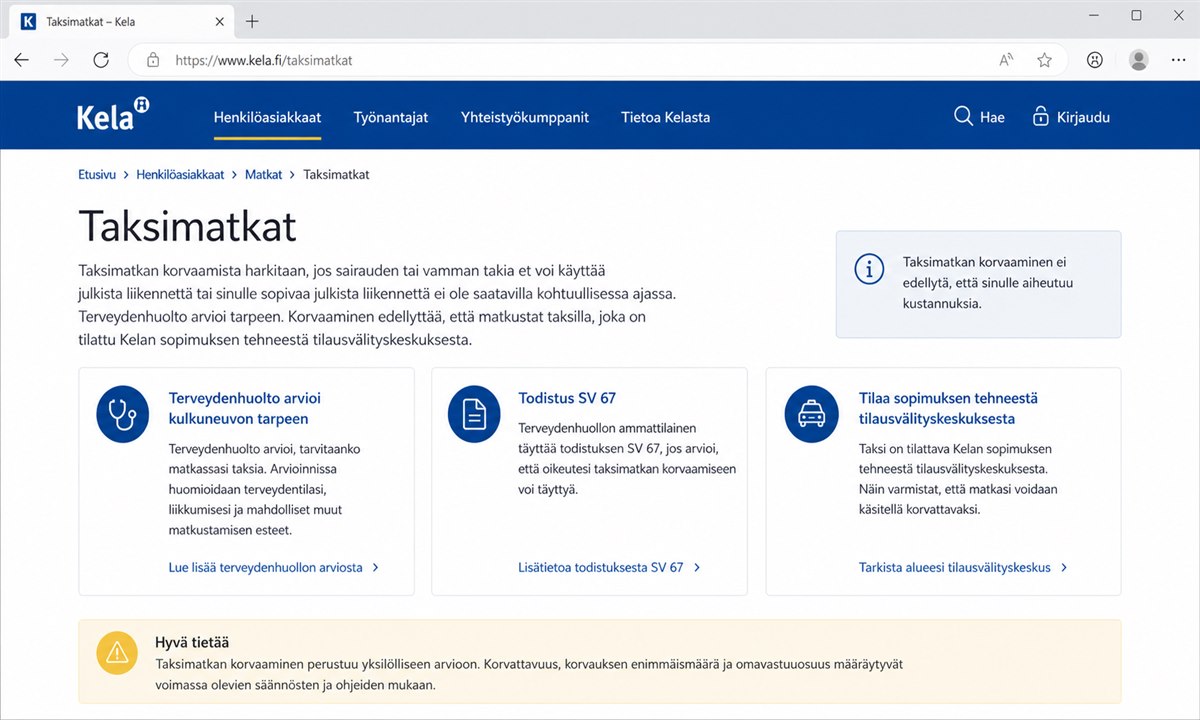Add page to favorites with star icon
The height and width of the screenshot is (720, 1200).
tap(1045, 60)
